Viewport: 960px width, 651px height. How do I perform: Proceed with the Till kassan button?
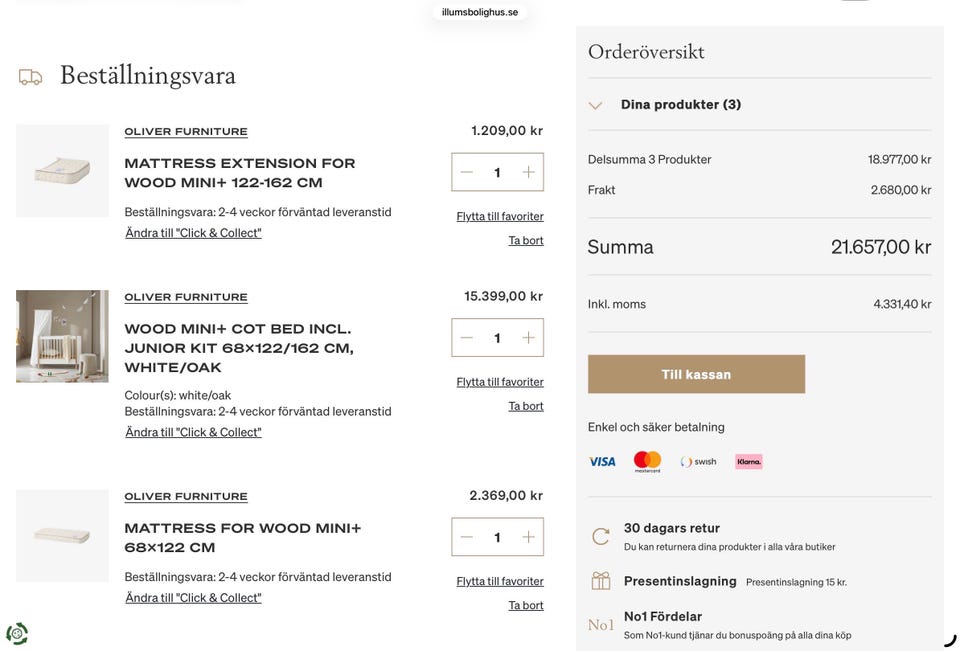[x=696, y=374]
